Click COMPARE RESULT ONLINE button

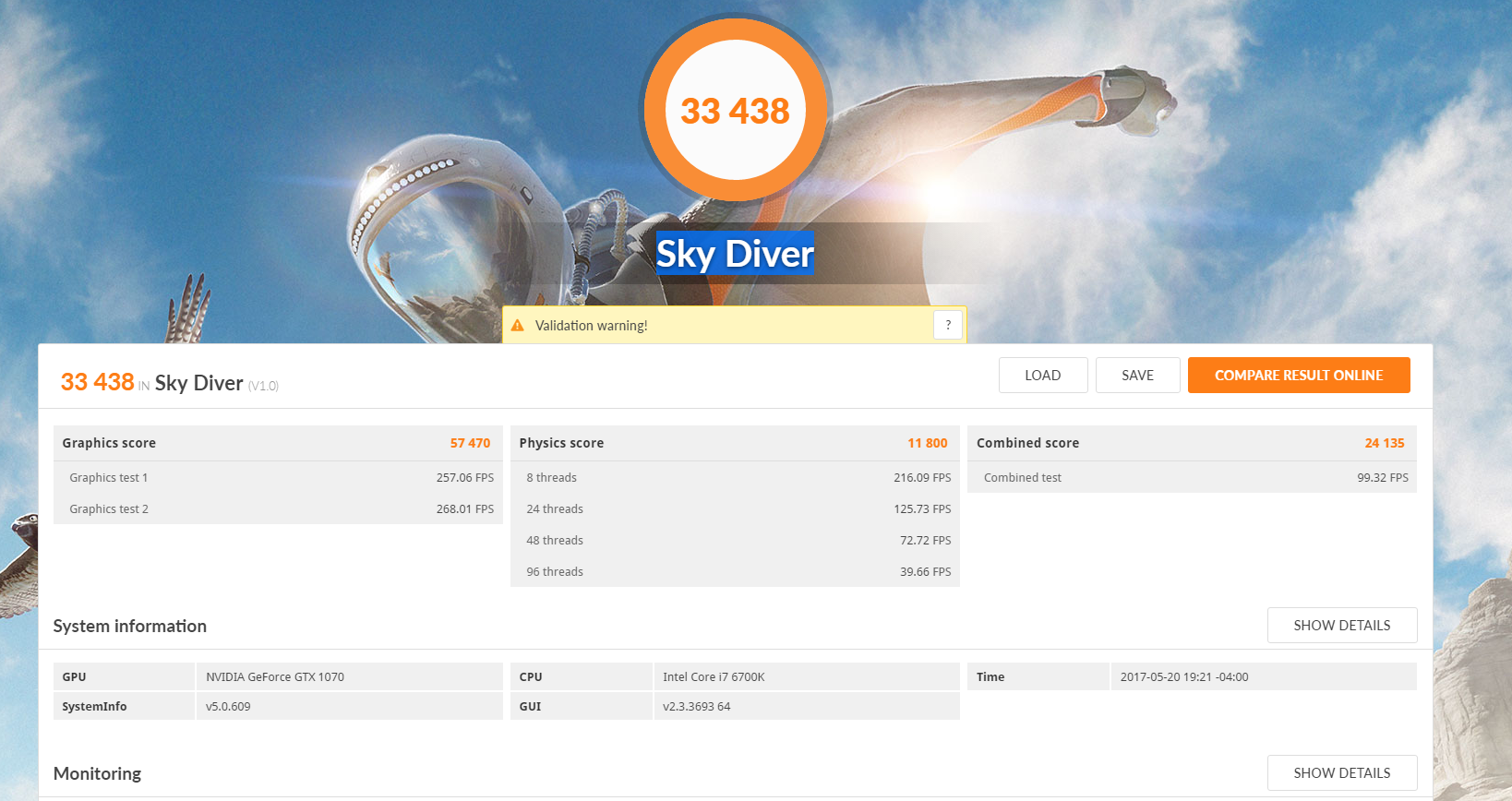1299,376
